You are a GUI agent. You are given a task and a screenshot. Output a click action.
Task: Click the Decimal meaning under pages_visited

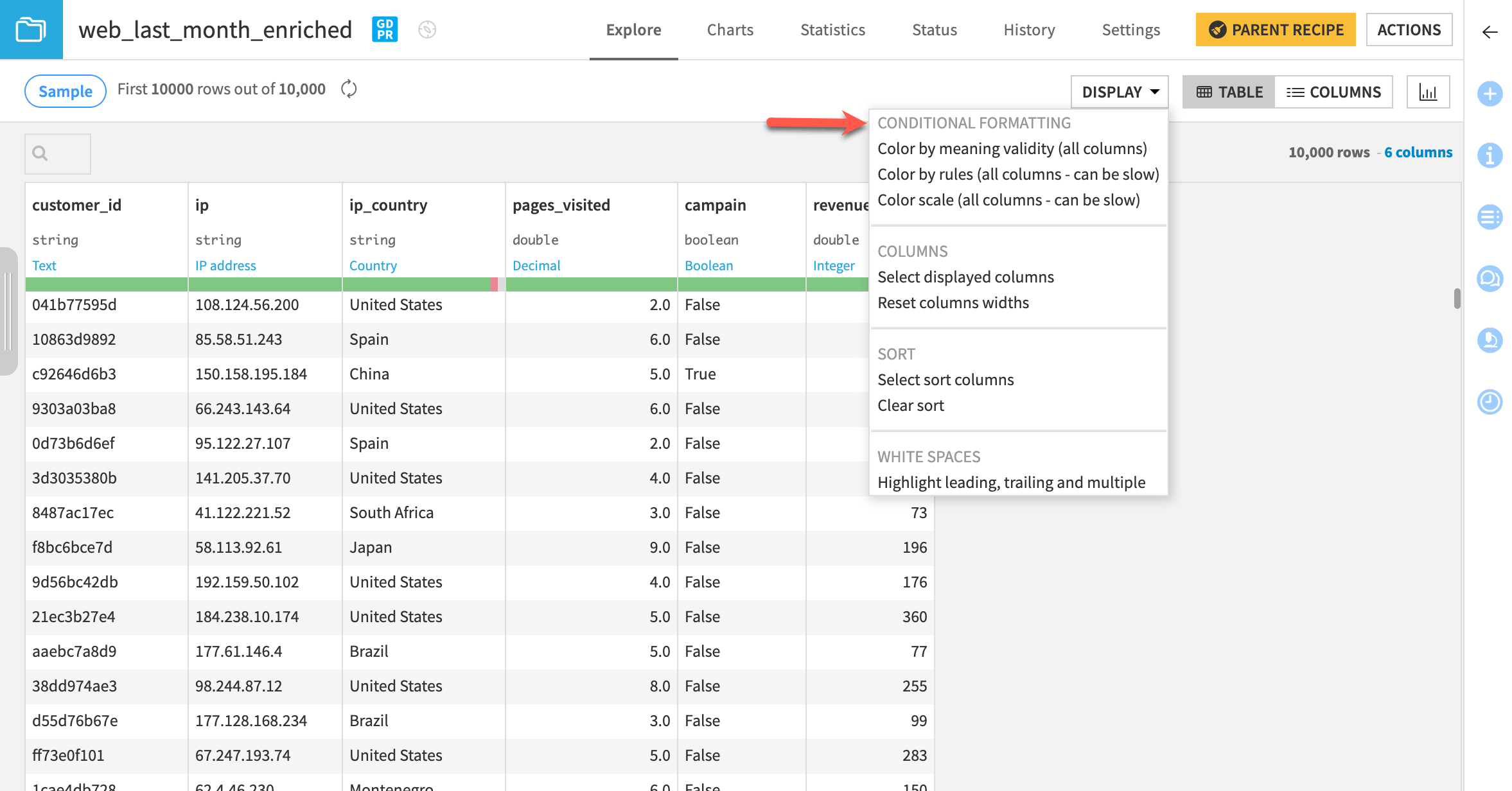click(536, 265)
